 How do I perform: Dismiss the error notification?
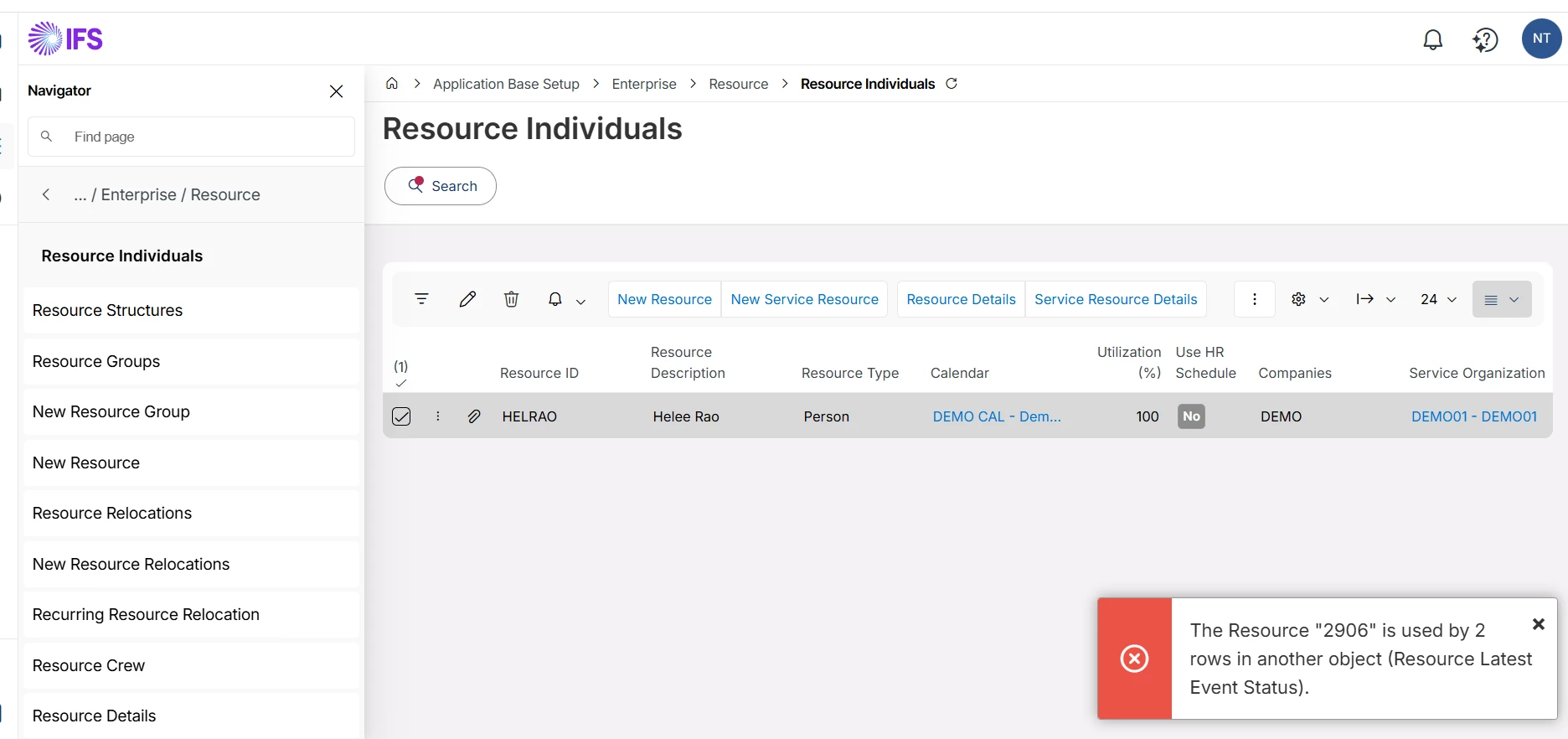(x=1539, y=624)
